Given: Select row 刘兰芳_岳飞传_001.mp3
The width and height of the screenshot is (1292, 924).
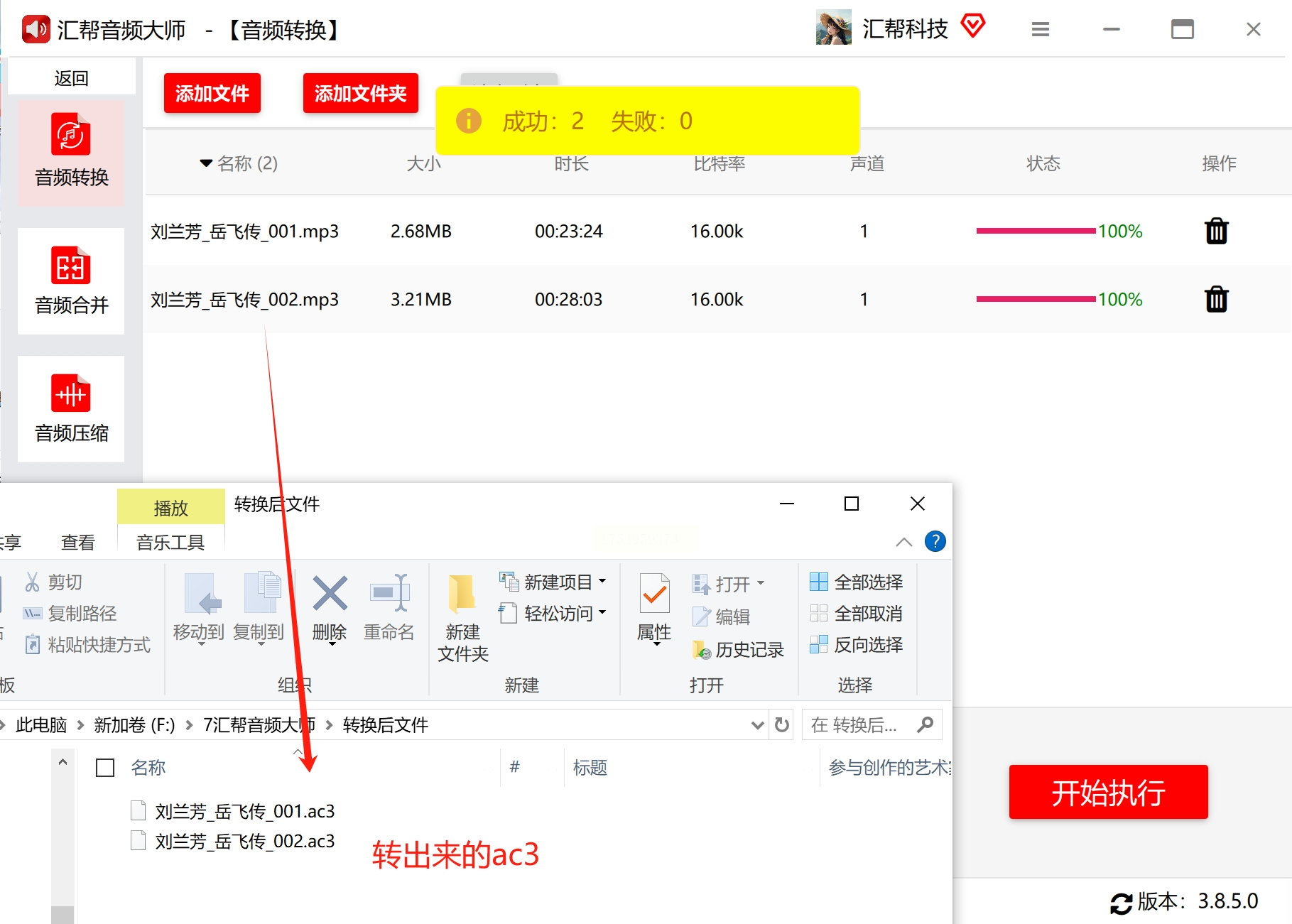Looking at the screenshot, I should 717,231.
